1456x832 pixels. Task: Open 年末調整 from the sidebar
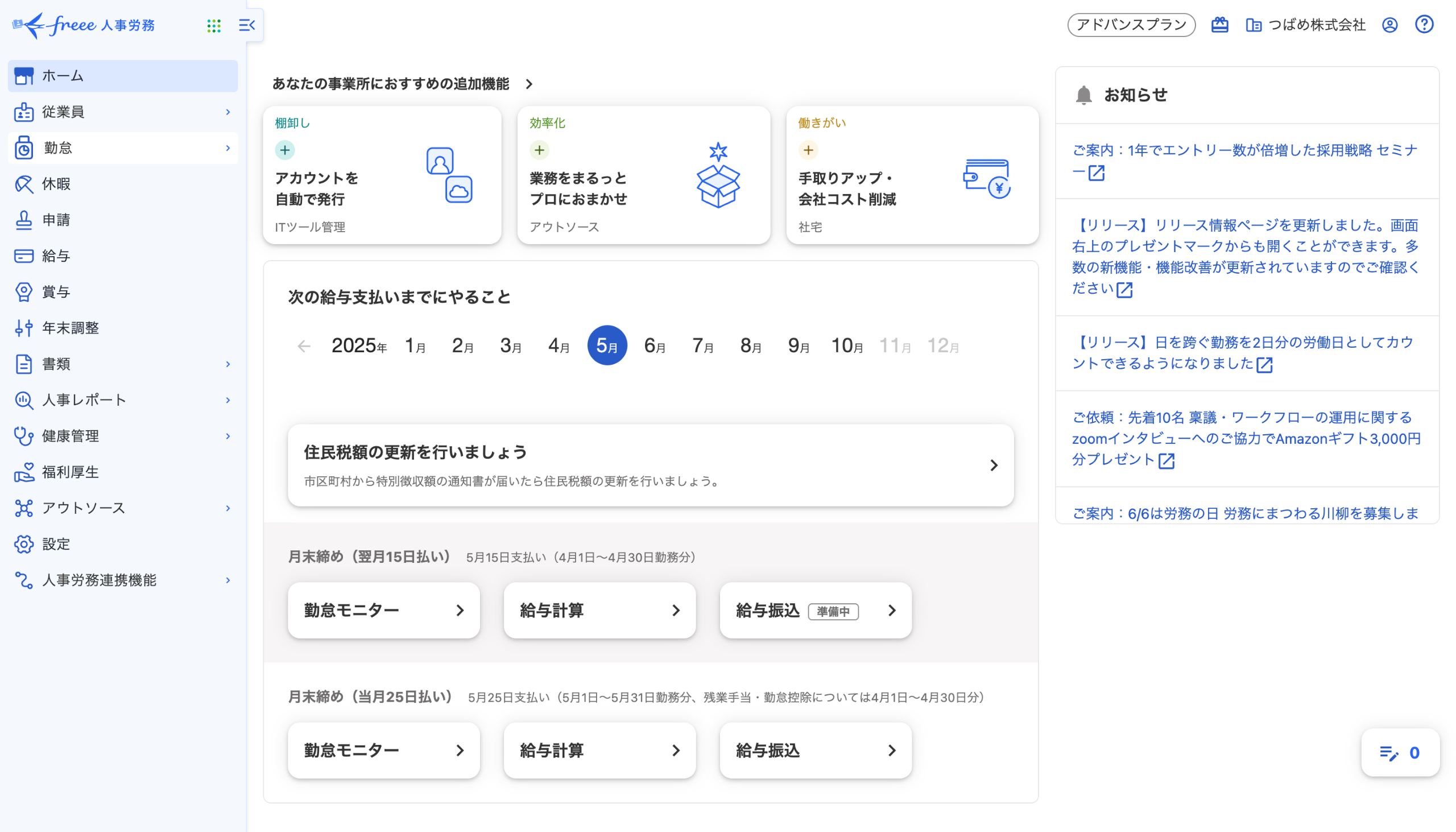coord(70,328)
